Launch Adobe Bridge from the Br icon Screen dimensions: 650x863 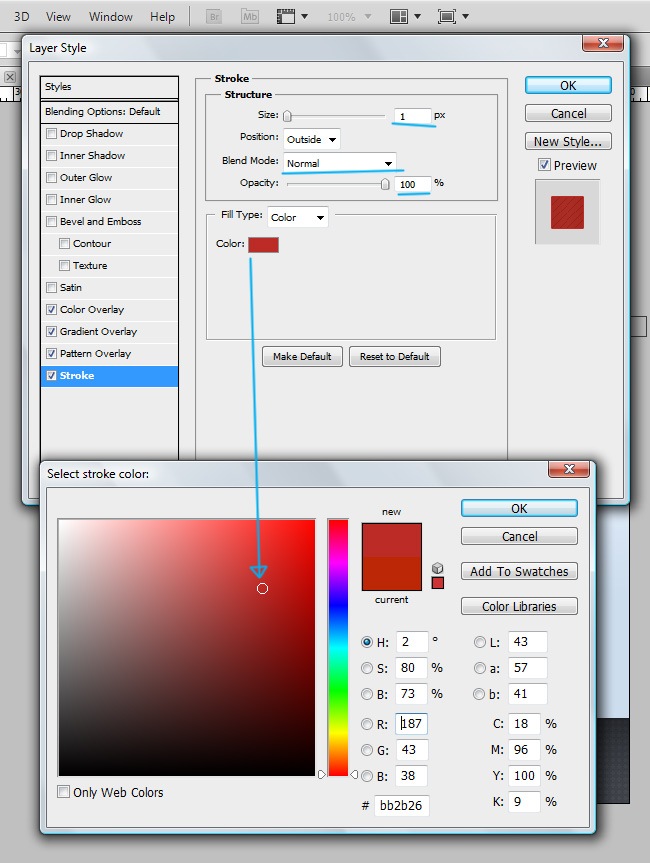click(x=213, y=17)
